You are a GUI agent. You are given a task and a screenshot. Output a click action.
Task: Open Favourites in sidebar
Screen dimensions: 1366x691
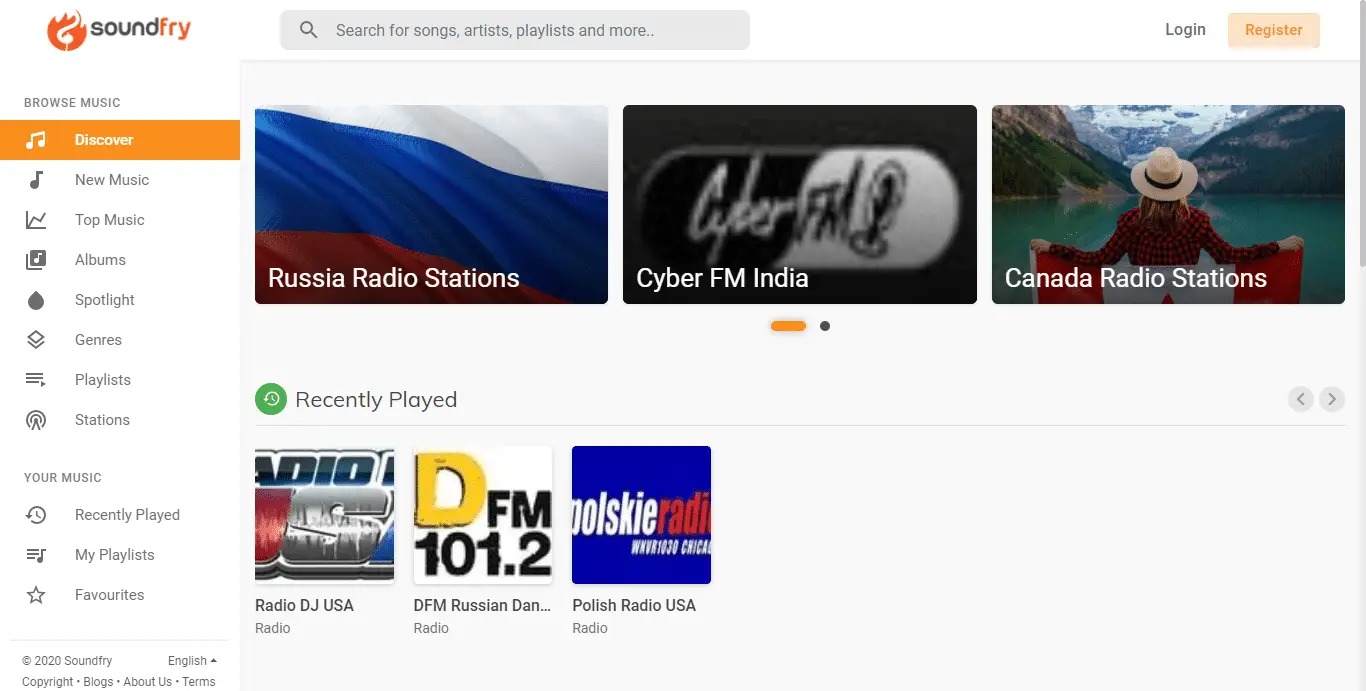(120, 595)
